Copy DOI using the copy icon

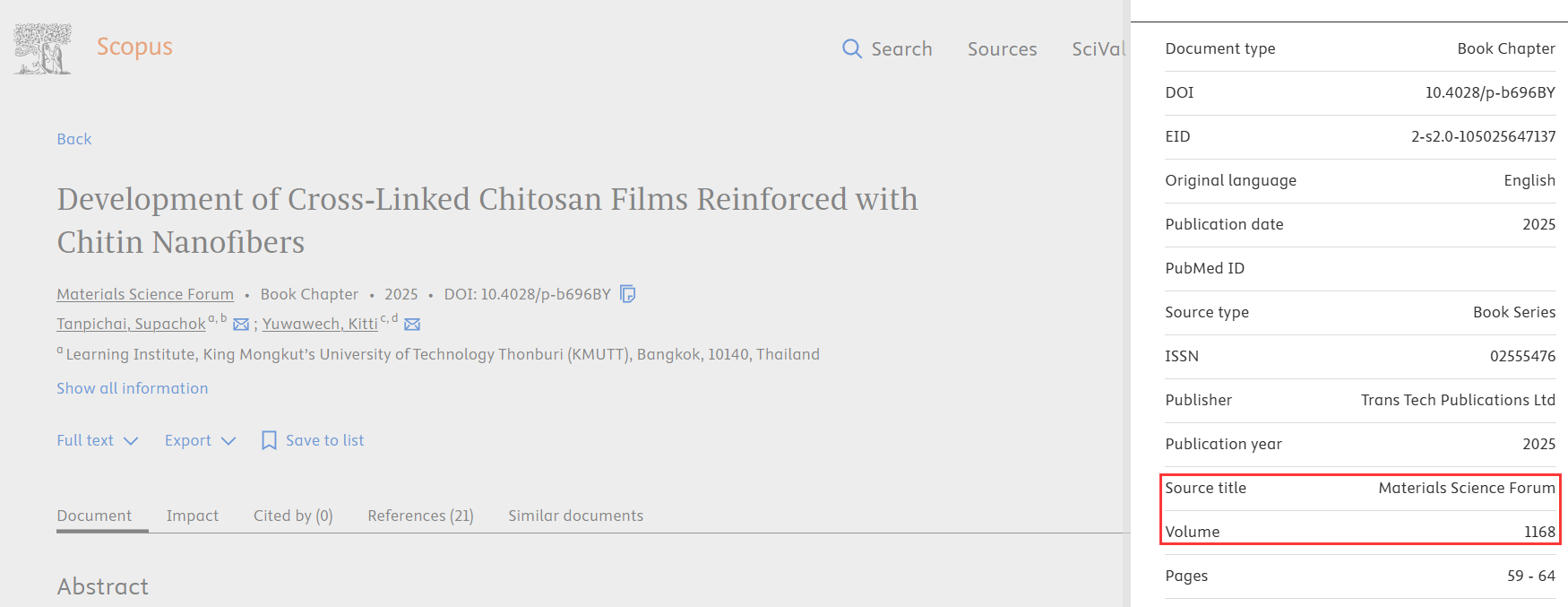coord(628,294)
